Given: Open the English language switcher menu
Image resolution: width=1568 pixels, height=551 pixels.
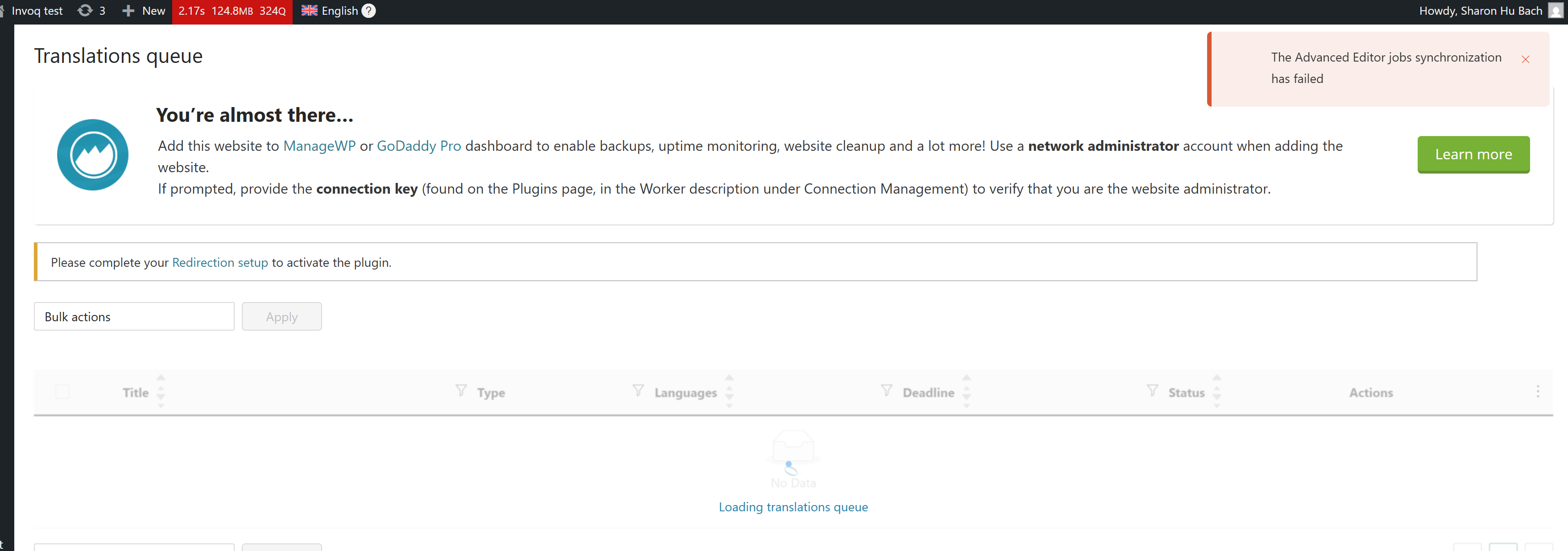Looking at the screenshot, I should pos(331,11).
